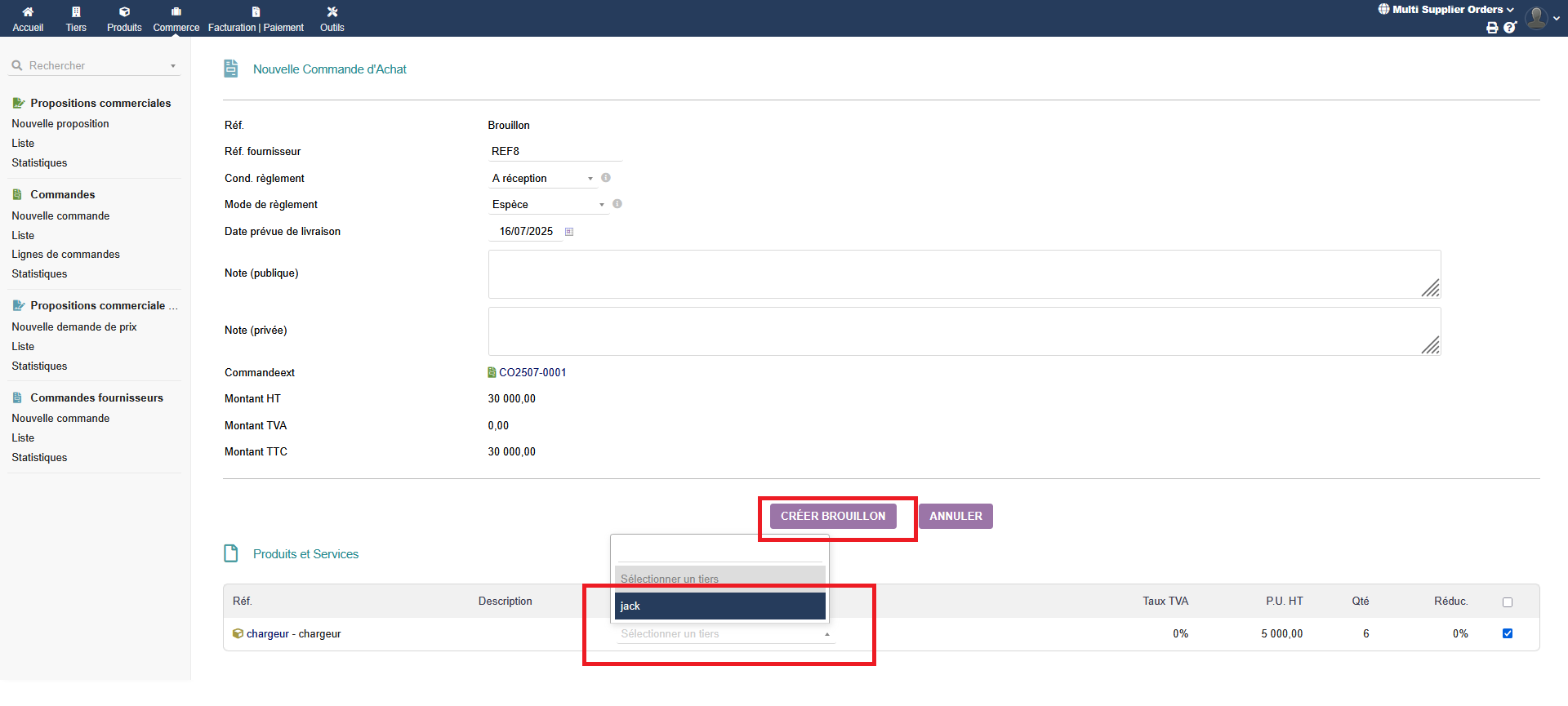1568x706 pixels.
Task: Open the online help question-mark icon
Action: [1509, 28]
